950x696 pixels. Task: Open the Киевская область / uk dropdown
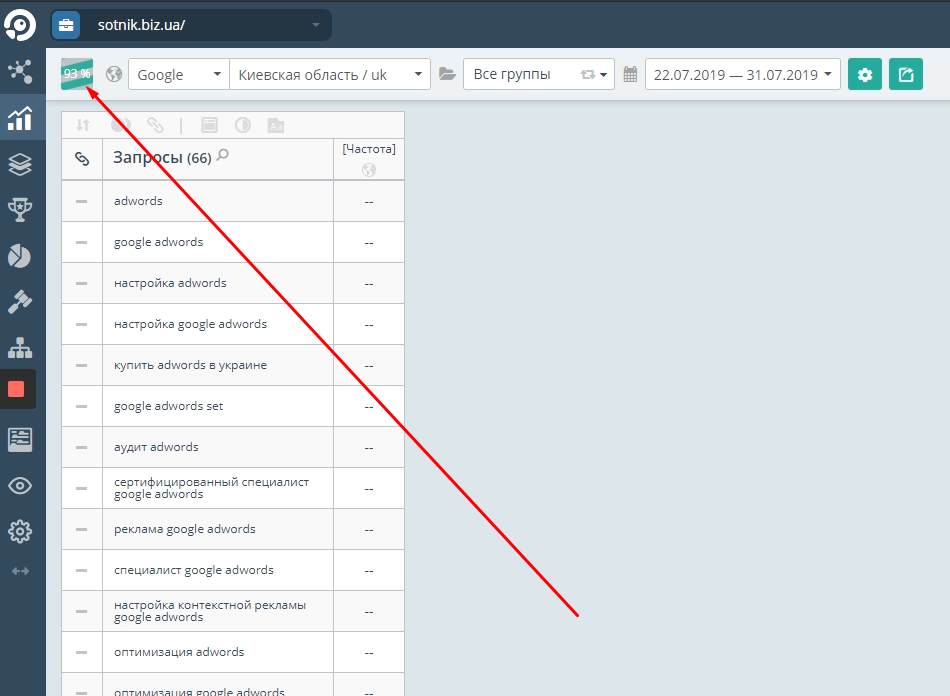pos(330,74)
